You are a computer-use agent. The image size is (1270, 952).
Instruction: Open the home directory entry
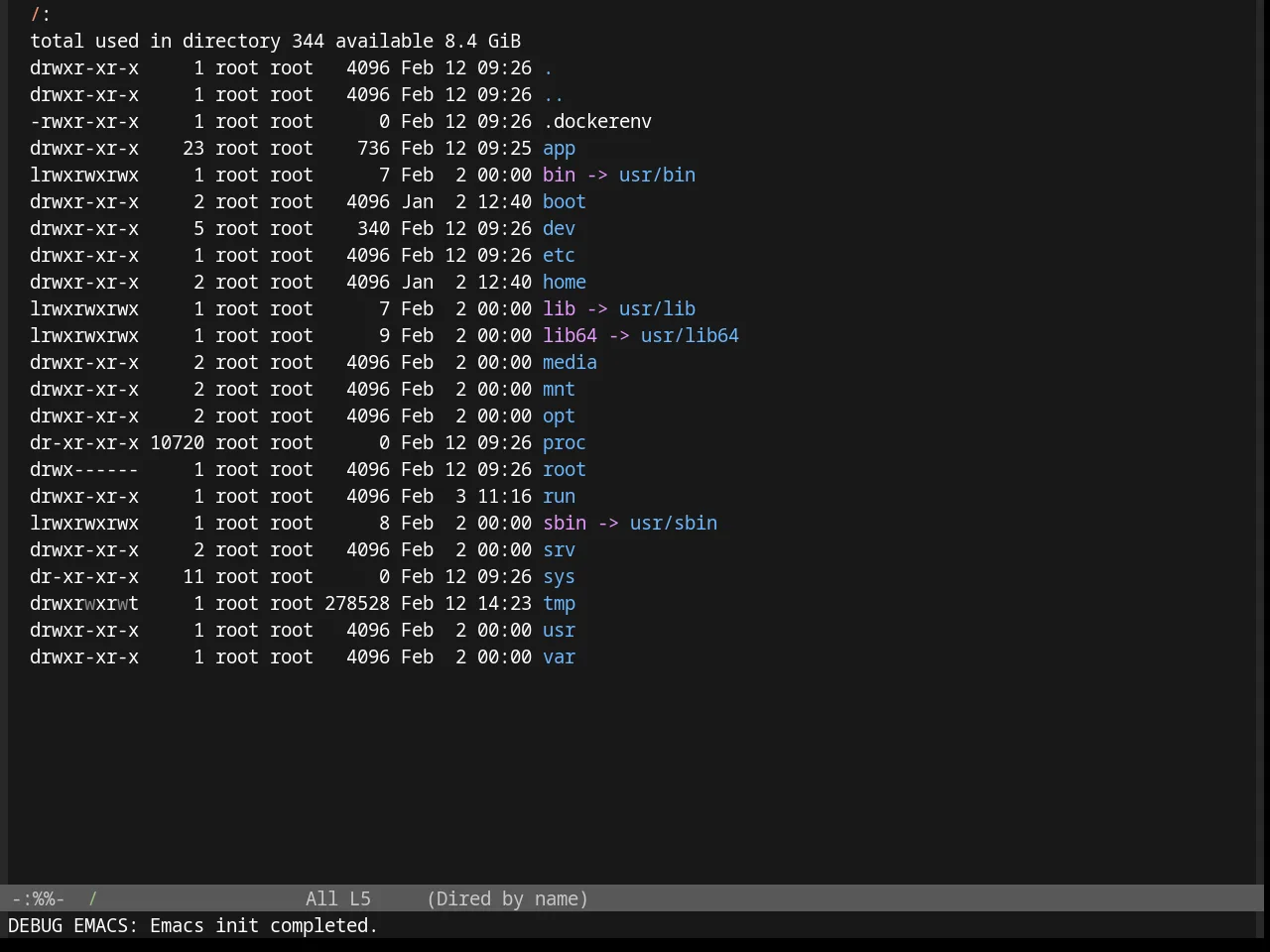565,283
